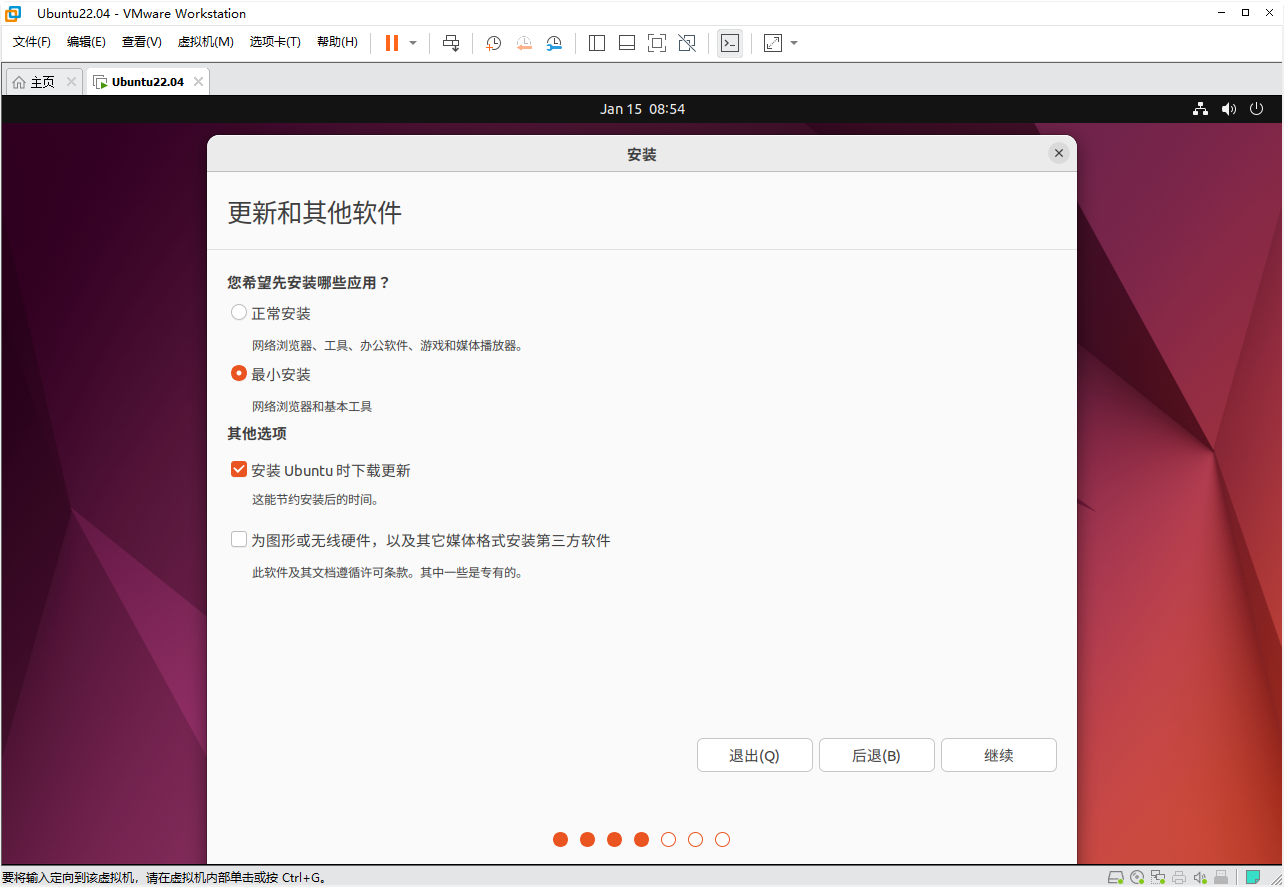Image resolution: width=1286 pixels, height=888 pixels.
Task: Click the CD/DVD drive status bar icon
Action: click(1137, 878)
